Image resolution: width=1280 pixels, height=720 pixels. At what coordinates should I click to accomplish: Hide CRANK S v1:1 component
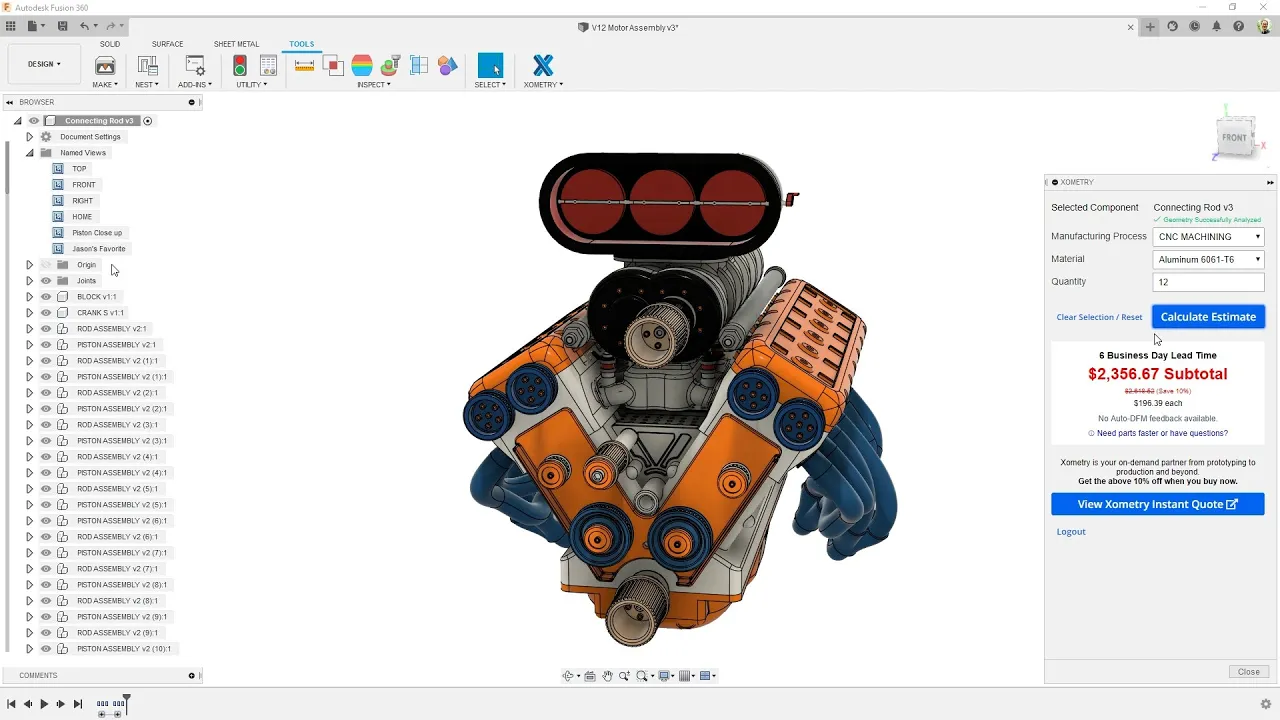tap(46, 313)
